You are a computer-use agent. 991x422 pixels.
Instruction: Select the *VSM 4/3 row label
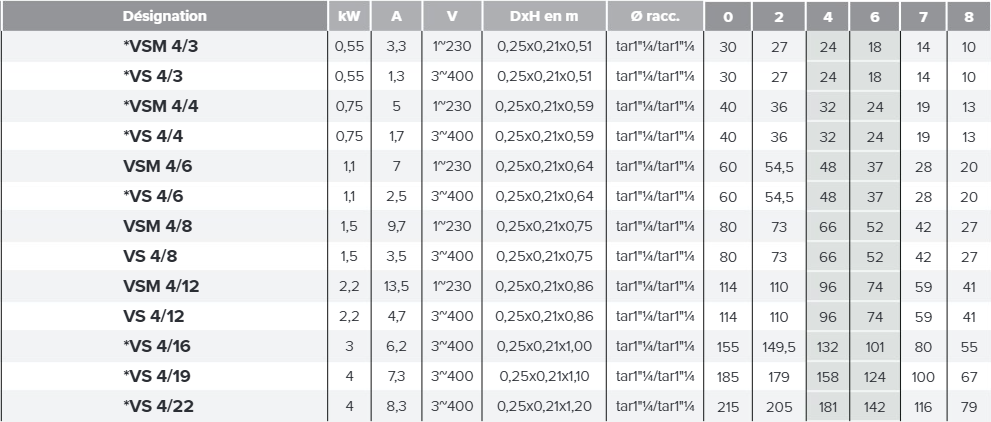(161, 46)
